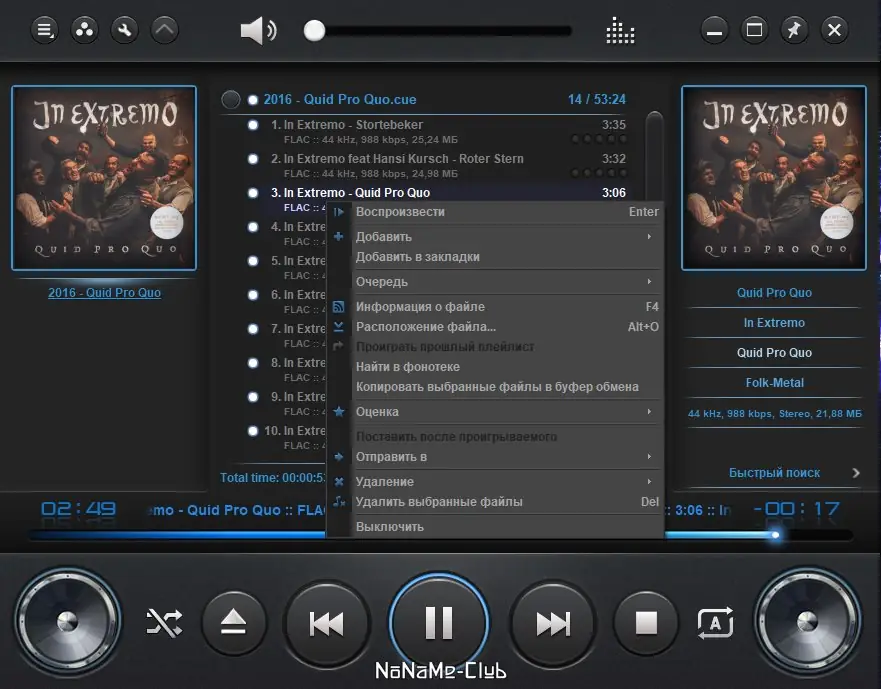This screenshot has height=689, width=881.
Task: Expand the Удаление submenu arrow
Action: pyautogui.click(x=650, y=482)
